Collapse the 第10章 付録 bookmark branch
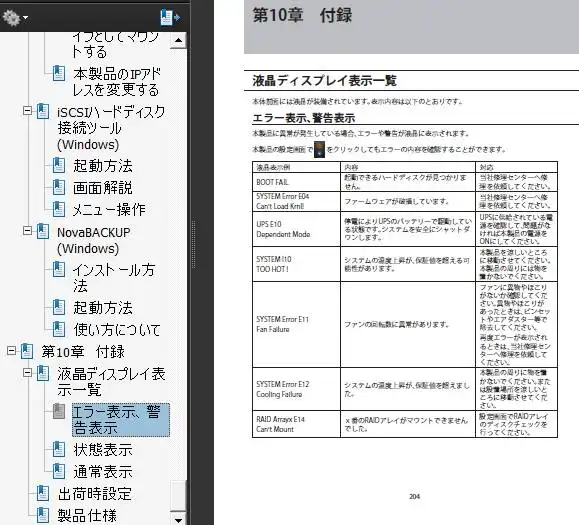 (x=11, y=350)
